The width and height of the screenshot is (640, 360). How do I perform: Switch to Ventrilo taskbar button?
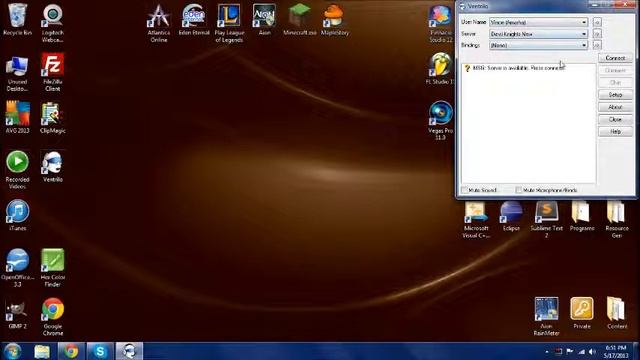tap(129, 351)
